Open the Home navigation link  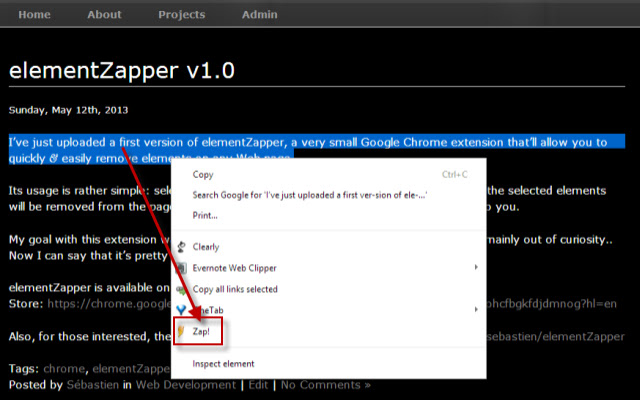tap(34, 14)
